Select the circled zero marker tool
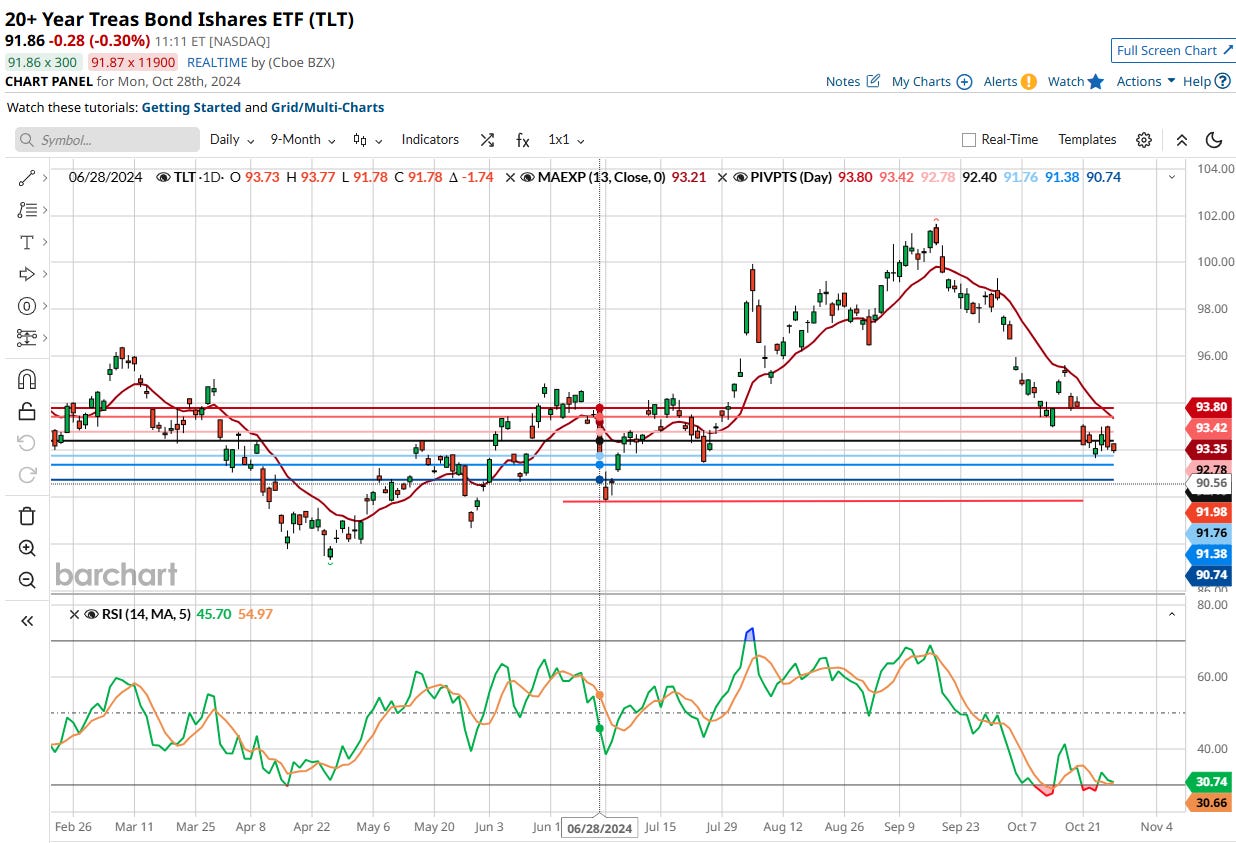The image size is (1236, 843). (27, 306)
